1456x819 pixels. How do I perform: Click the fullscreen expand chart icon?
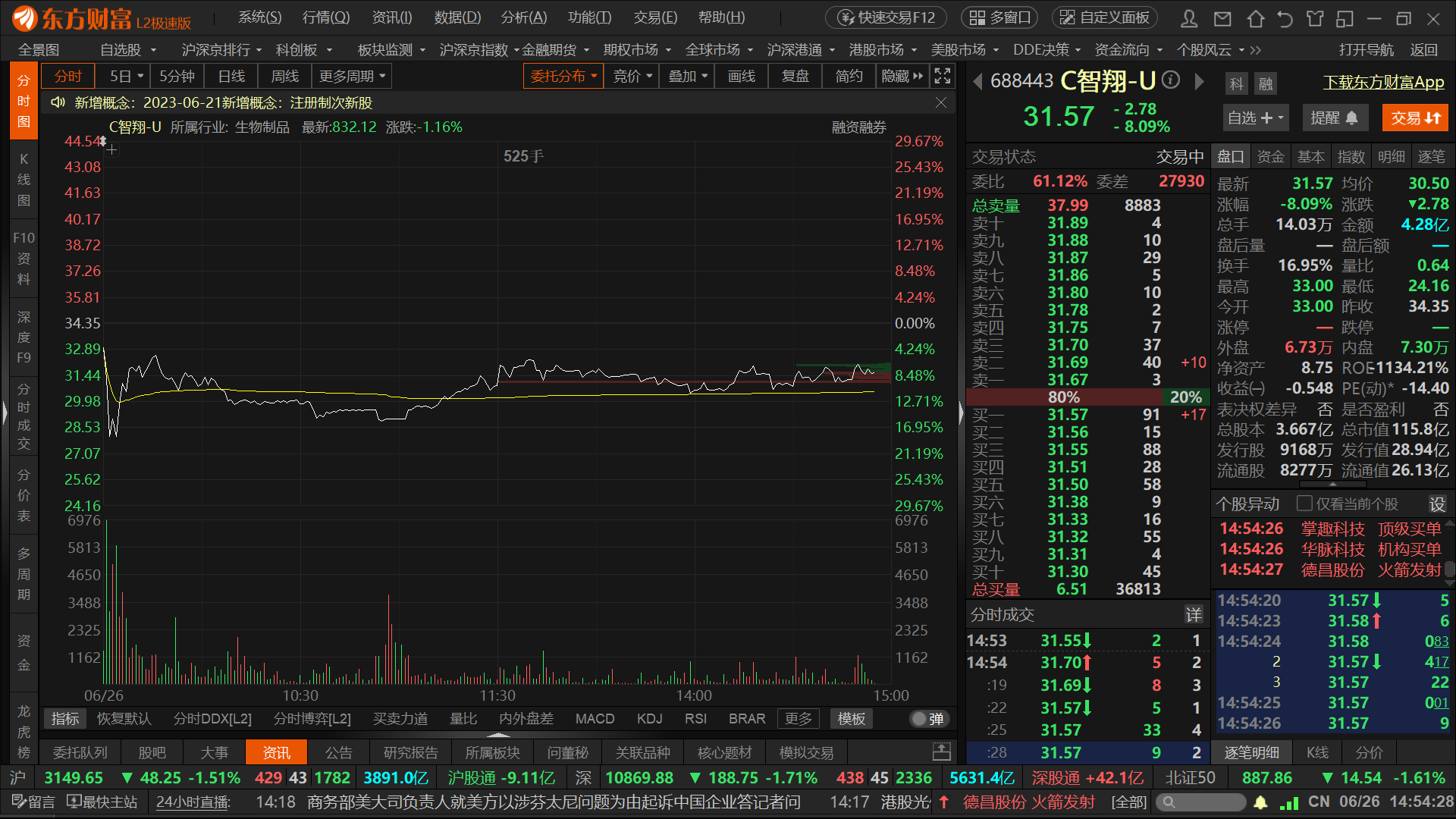tap(942, 76)
